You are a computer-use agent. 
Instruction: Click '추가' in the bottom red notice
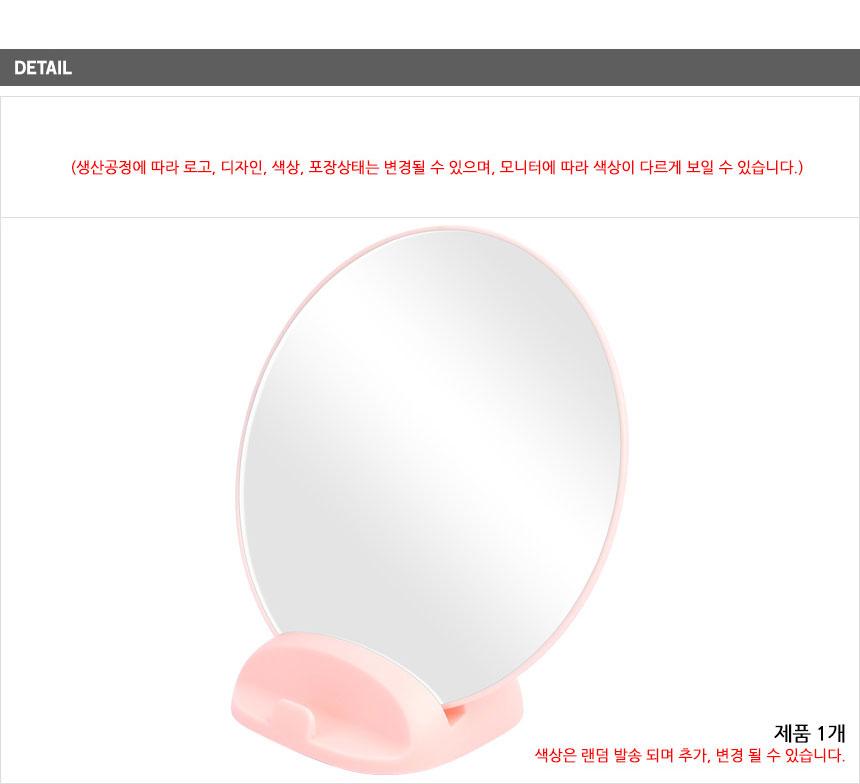(692, 755)
